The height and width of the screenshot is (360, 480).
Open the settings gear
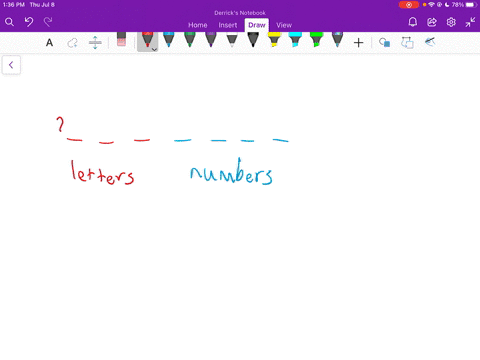pos(451,22)
